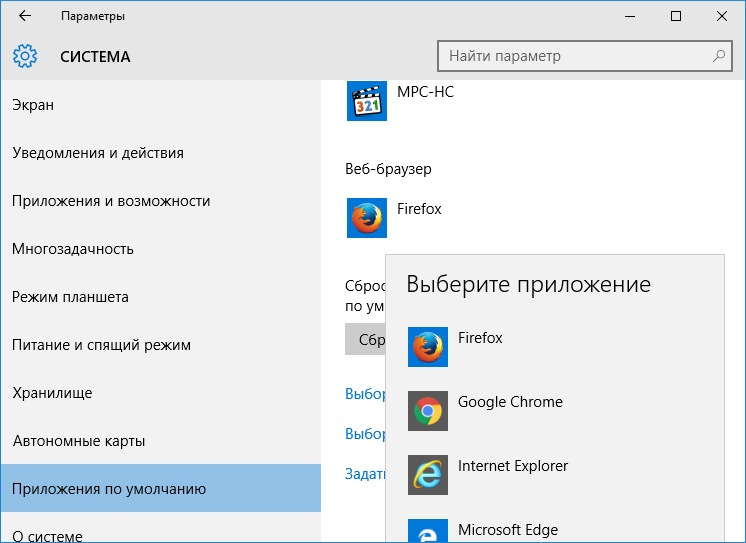Viewport: 746px width, 543px height.
Task: Go back with the arrow icon
Action: 25,16
